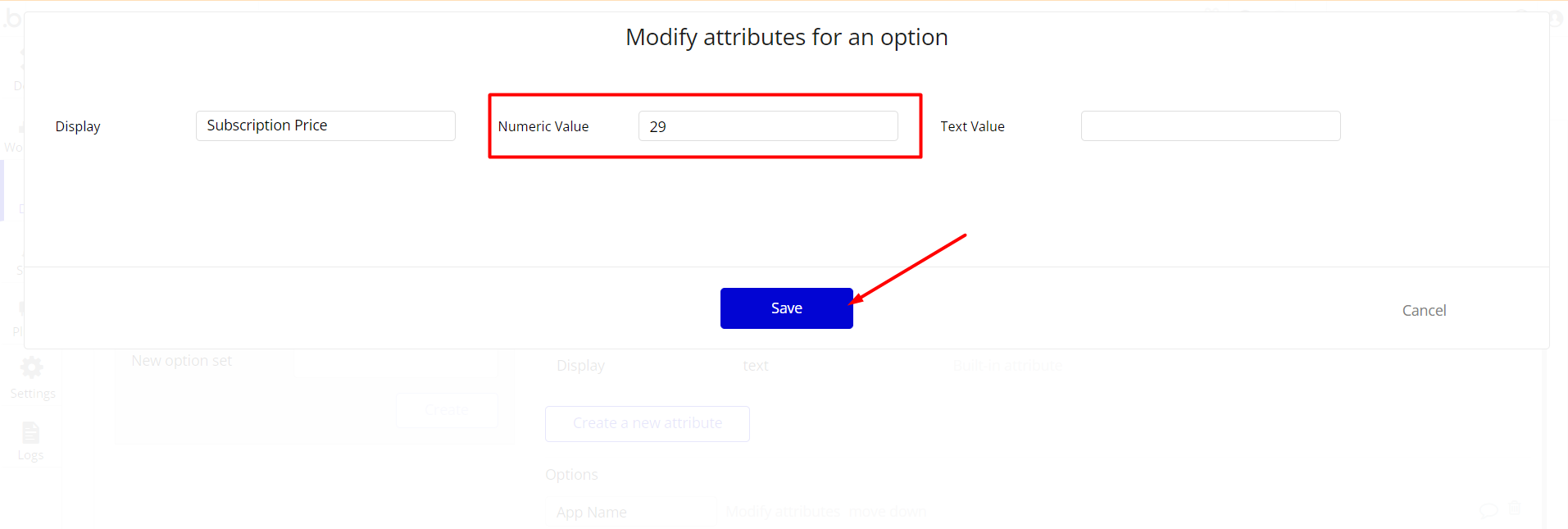Open Modify attributes for App Name option
This screenshot has height=529, width=1568.
click(x=783, y=512)
